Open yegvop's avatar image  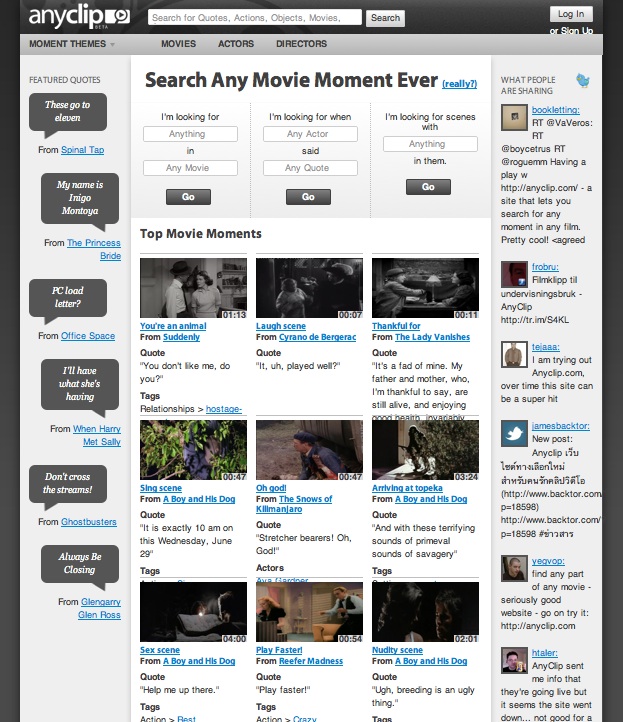[x=514, y=568]
